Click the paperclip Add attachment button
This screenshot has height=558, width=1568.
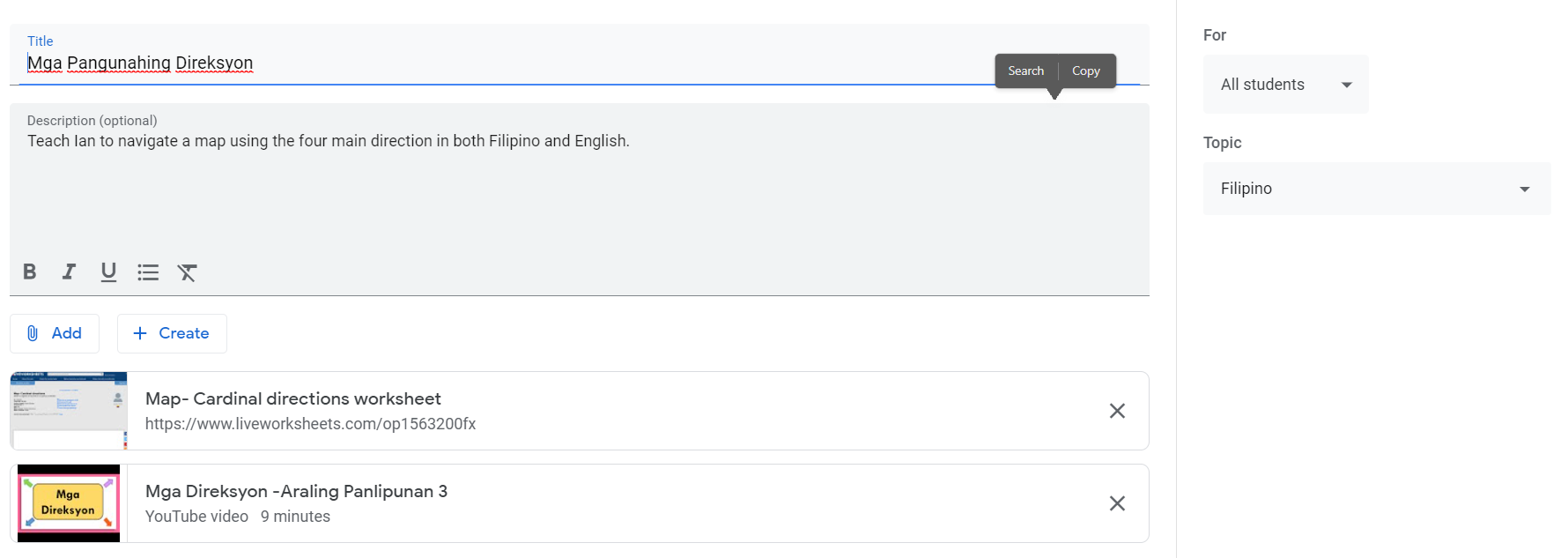55,333
